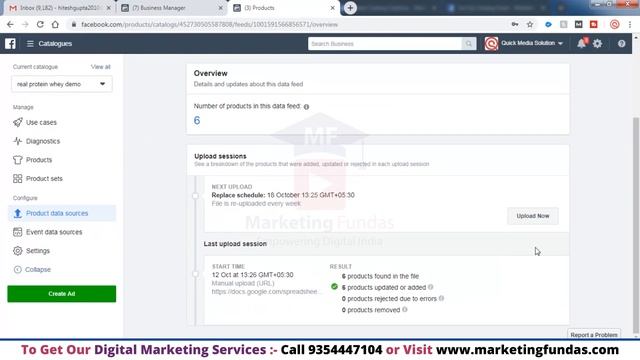Image resolution: width=640 pixels, height=360 pixels.
Task: Reload the page
Action: click(x=40, y=24)
